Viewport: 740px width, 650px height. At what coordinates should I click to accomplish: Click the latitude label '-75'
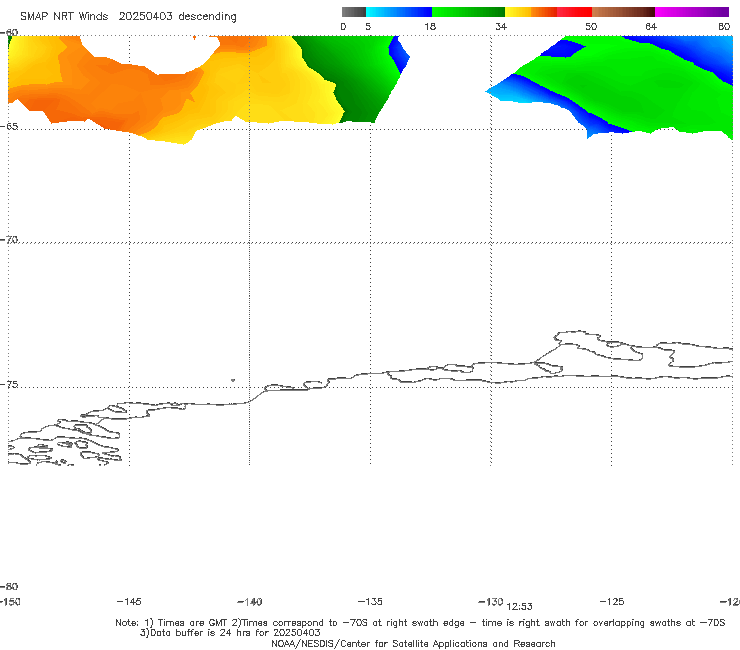point(9,385)
